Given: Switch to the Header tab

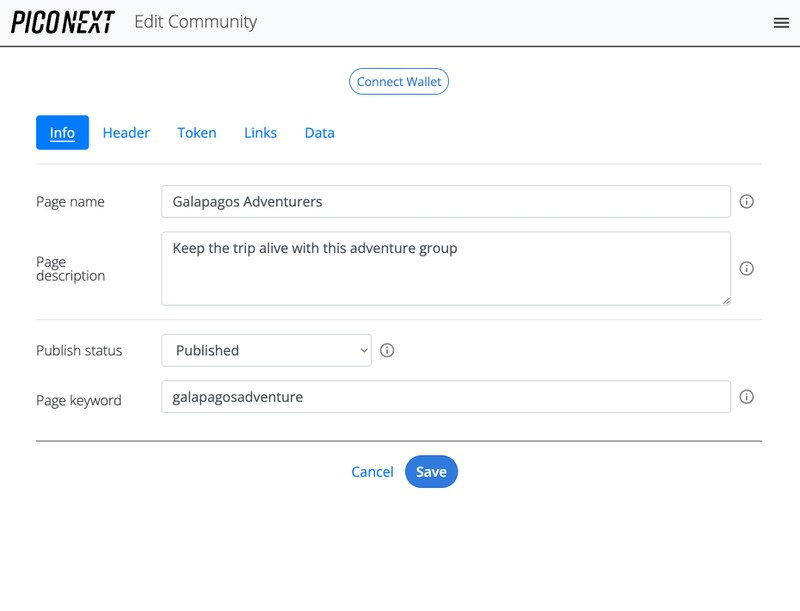Looking at the screenshot, I should pyautogui.click(x=126, y=133).
